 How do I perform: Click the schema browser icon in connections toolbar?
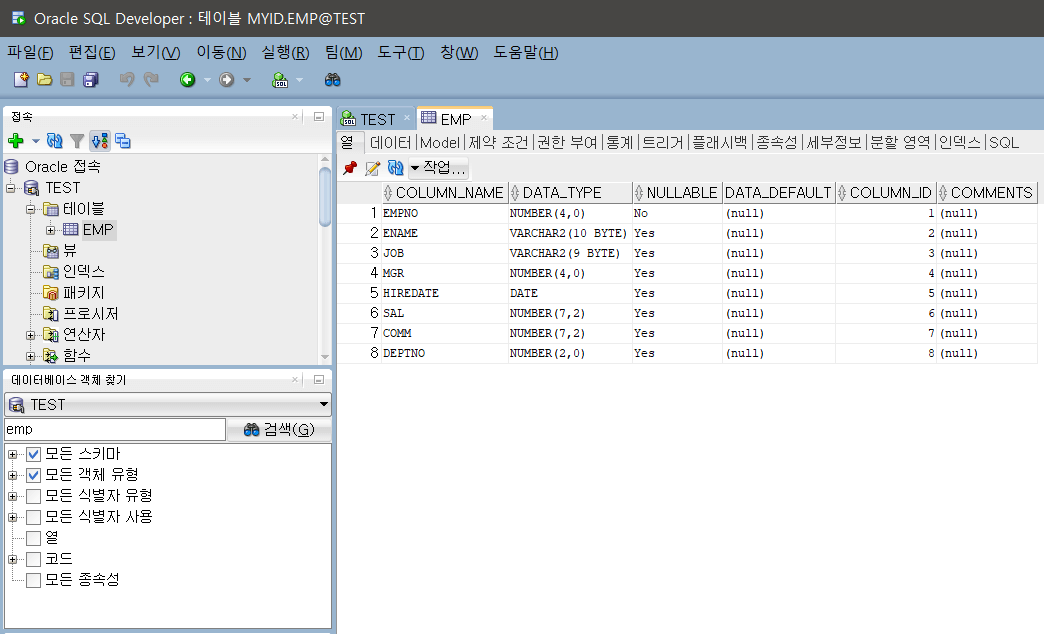(x=100, y=141)
